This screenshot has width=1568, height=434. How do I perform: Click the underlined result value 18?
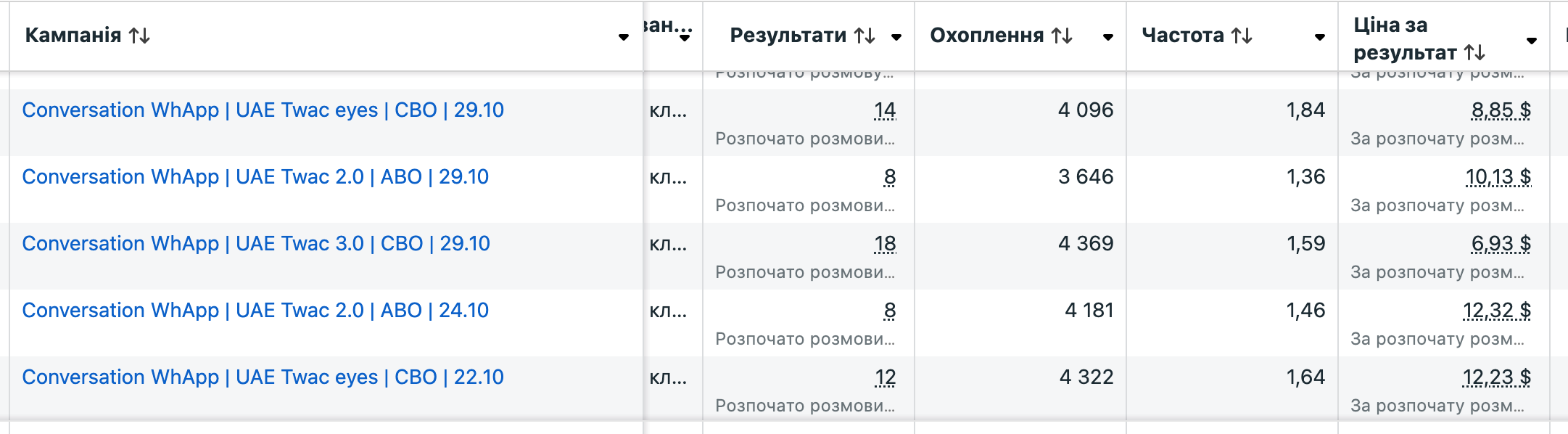[883, 244]
